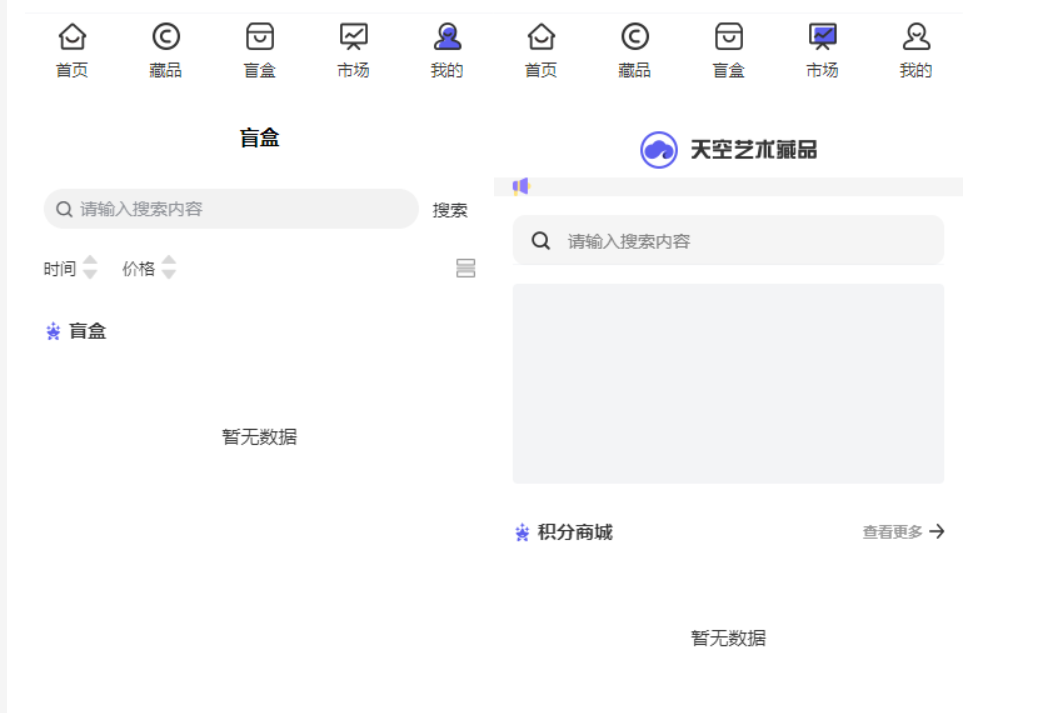Sort blind boxes by 价格

(x=150, y=269)
